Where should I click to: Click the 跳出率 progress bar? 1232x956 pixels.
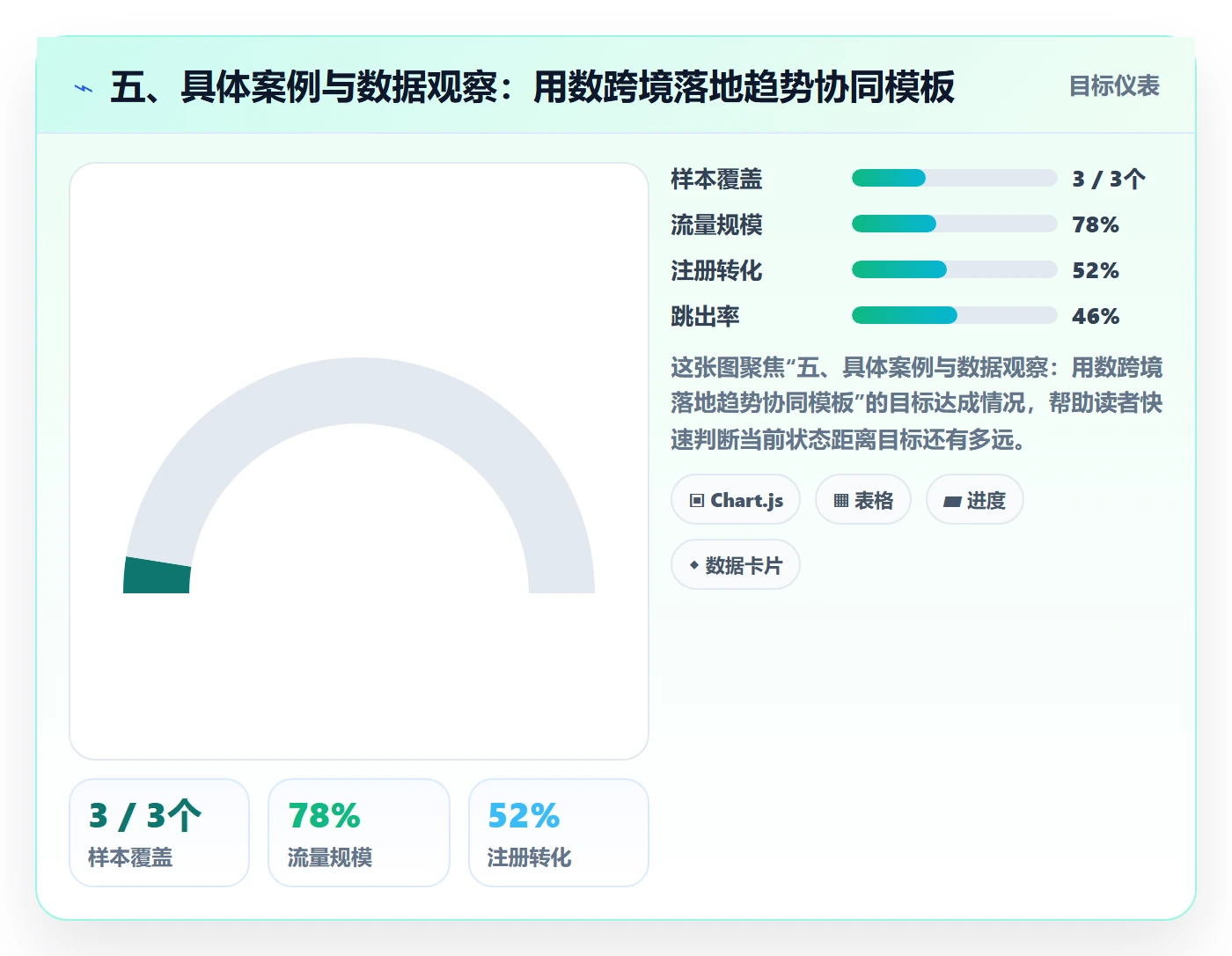(955, 315)
